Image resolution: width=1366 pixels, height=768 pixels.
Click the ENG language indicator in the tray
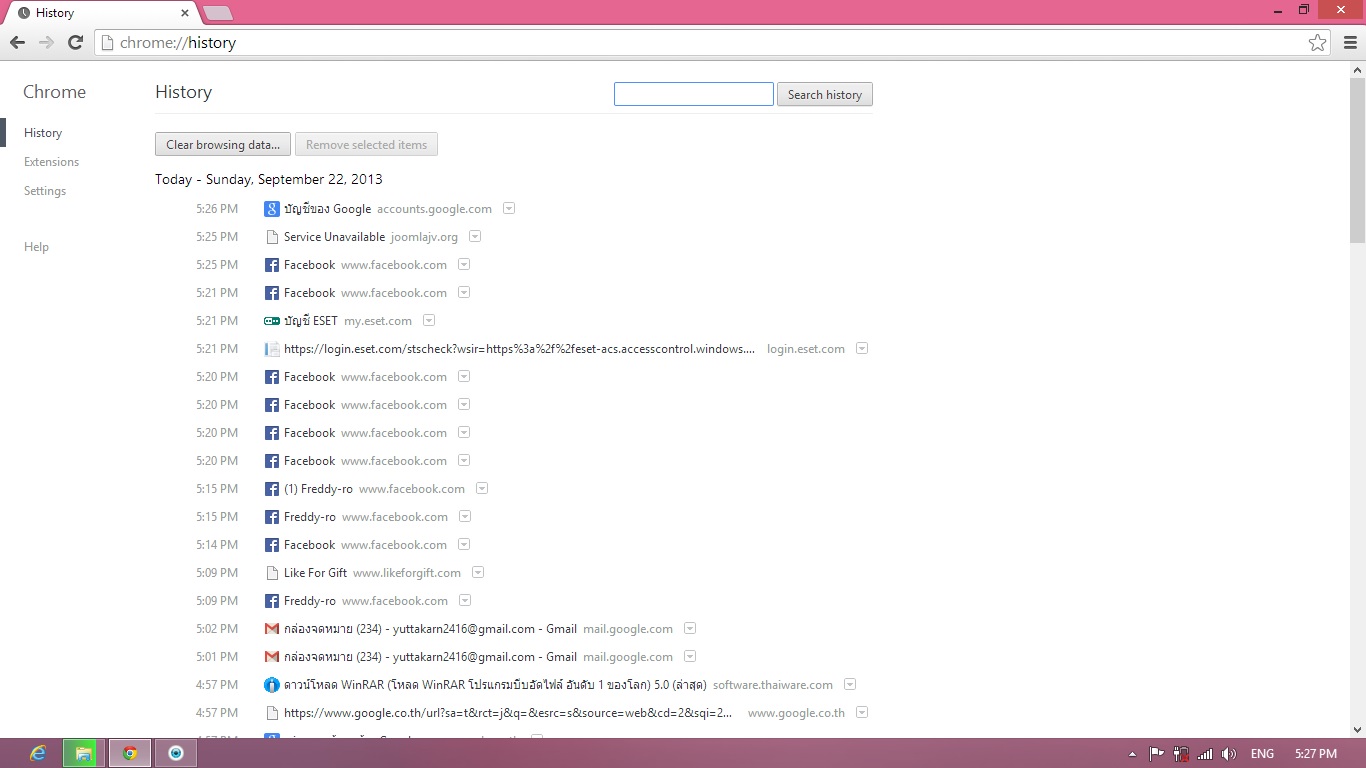tap(1262, 754)
